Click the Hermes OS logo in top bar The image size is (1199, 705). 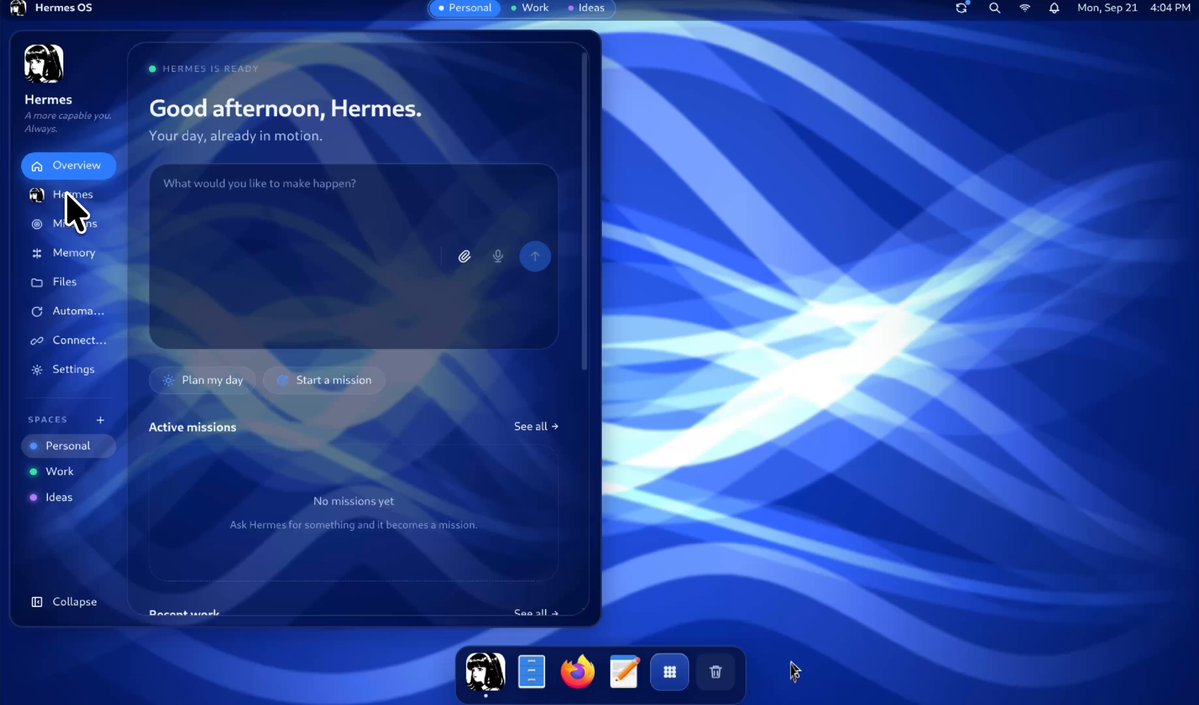(18, 8)
